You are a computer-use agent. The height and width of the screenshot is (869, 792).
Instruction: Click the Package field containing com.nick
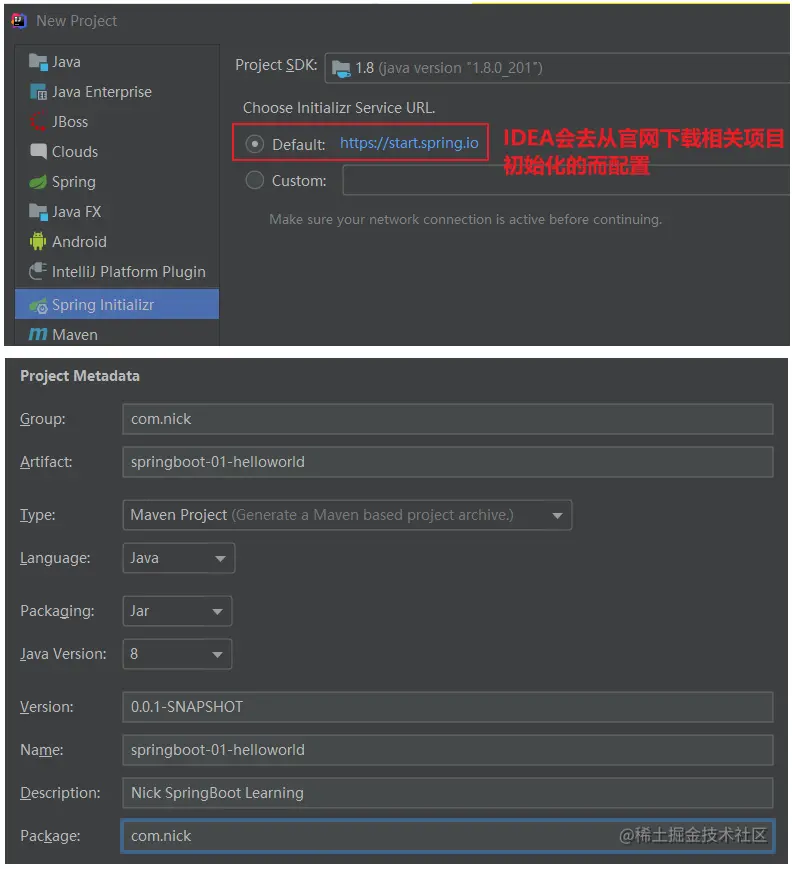447,836
